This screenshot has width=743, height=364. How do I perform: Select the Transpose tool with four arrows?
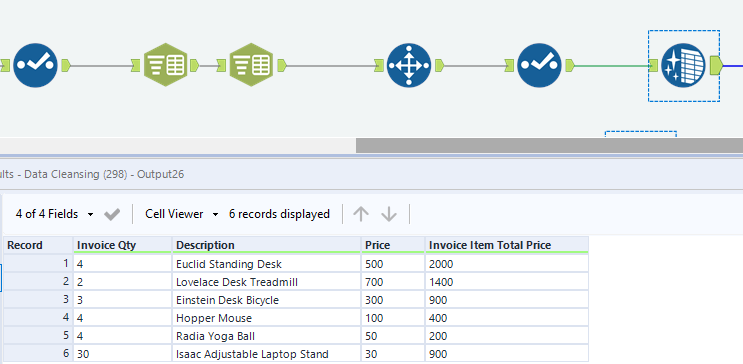click(x=409, y=65)
